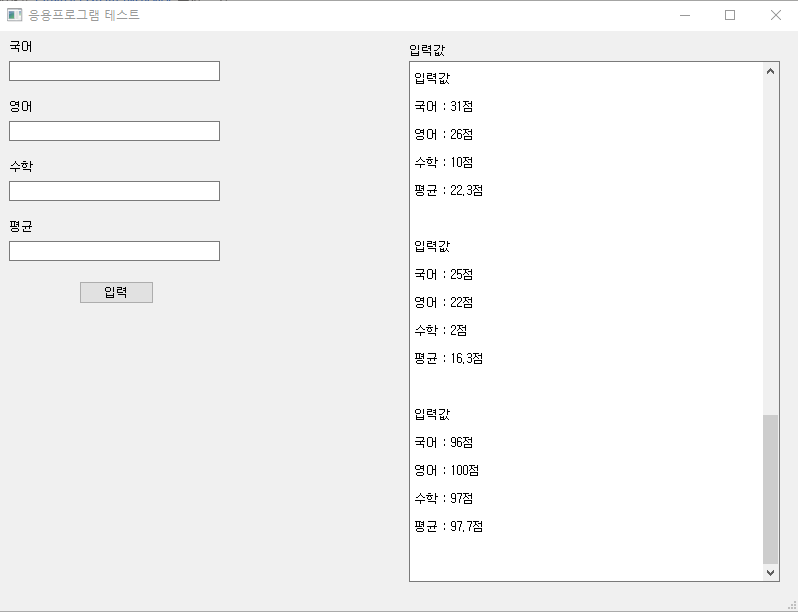Maximize the 응용프로그램 테스트 window
Image resolution: width=798 pixels, height=612 pixels.
[x=730, y=15]
